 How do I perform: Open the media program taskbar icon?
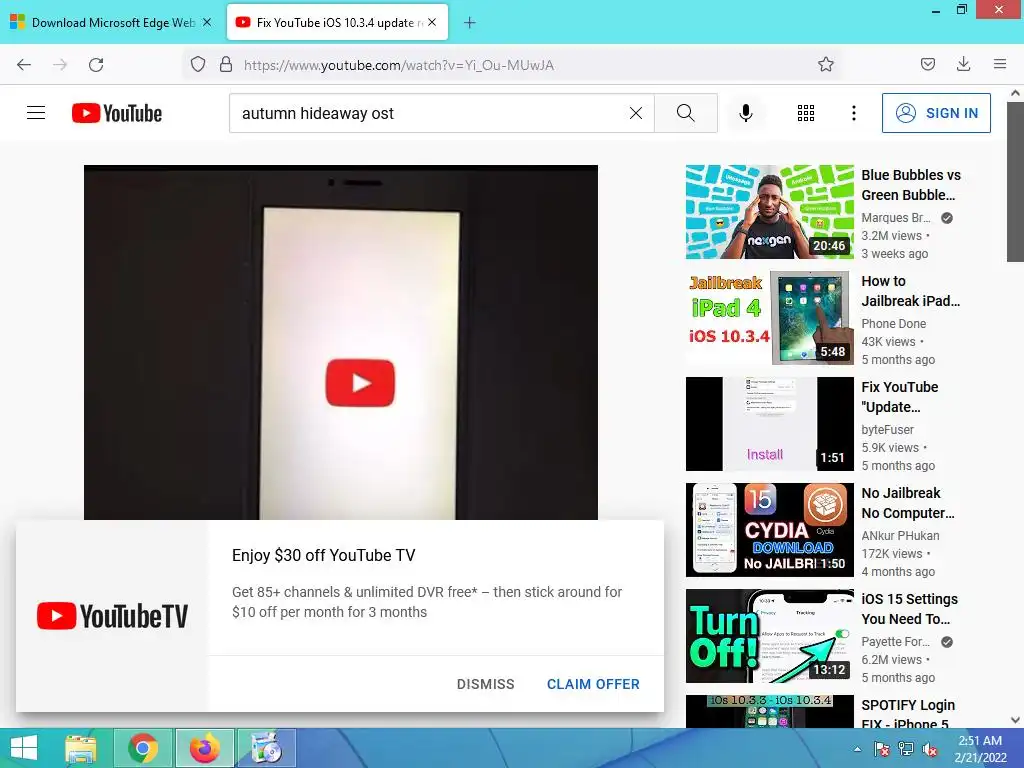tap(266, 748)
